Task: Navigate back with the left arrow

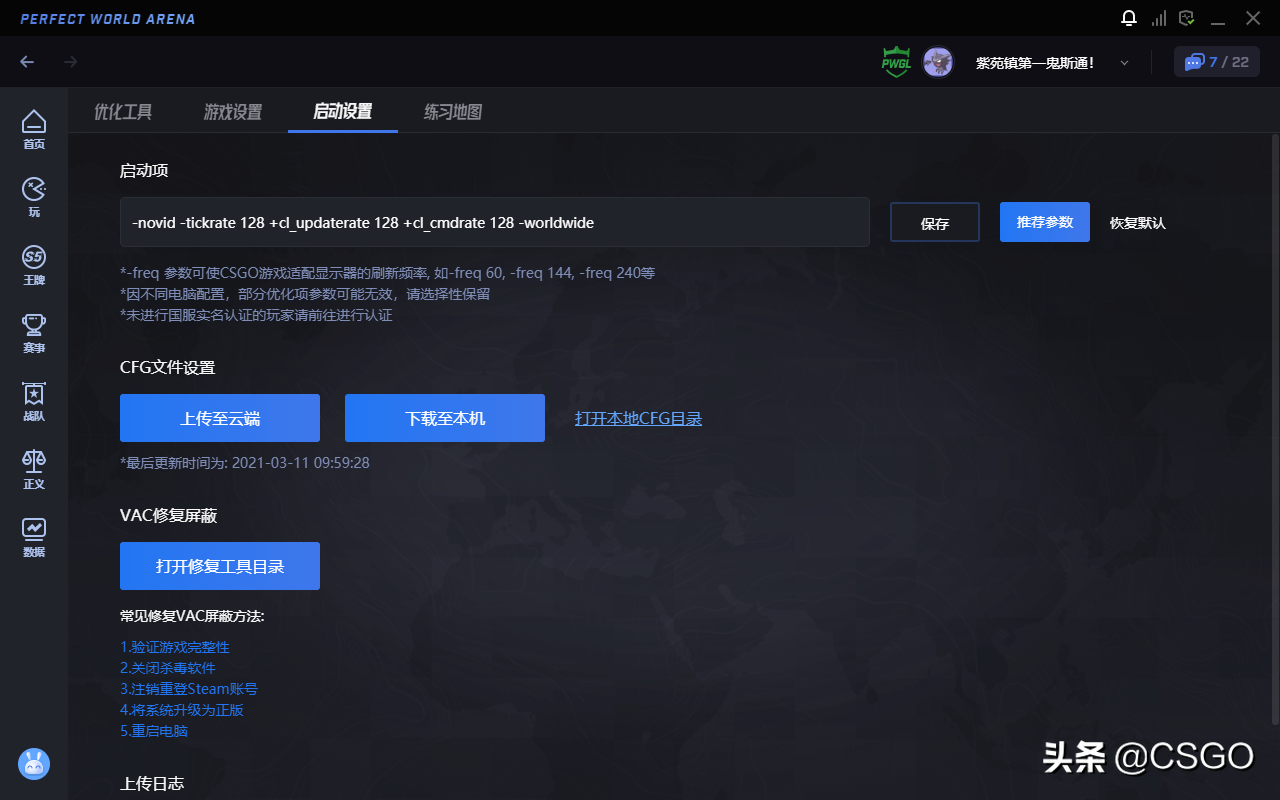Action: tap(27, 62)
